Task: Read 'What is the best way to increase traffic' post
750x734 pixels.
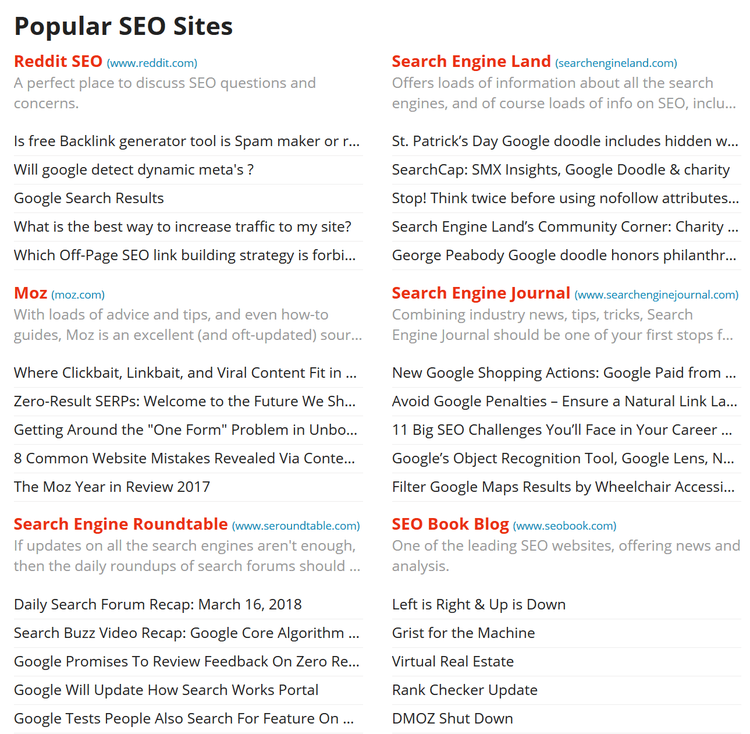Action: pos(183,227)
